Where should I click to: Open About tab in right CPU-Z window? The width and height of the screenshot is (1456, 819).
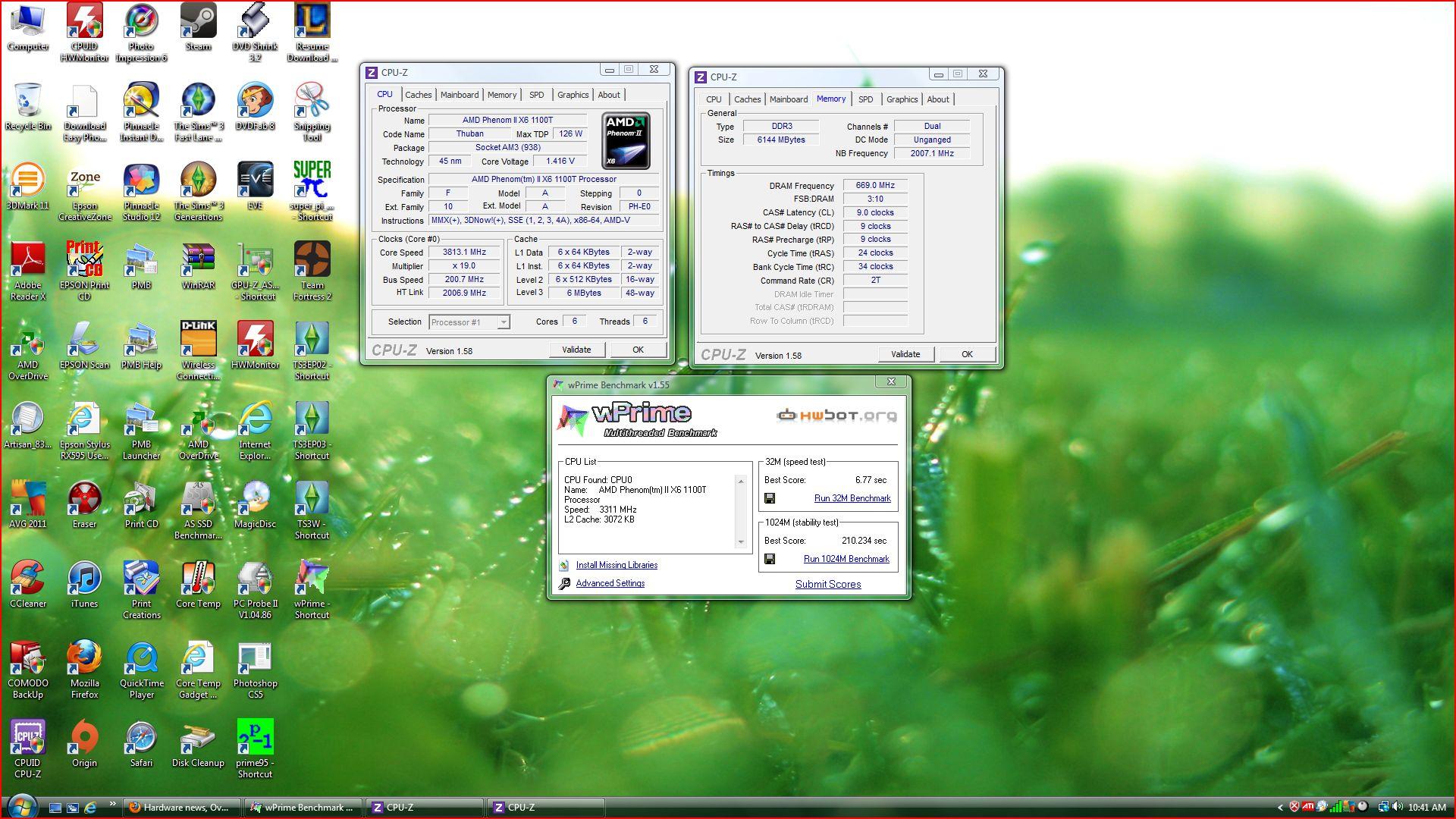pyautogui.click(x=938, y=99)
